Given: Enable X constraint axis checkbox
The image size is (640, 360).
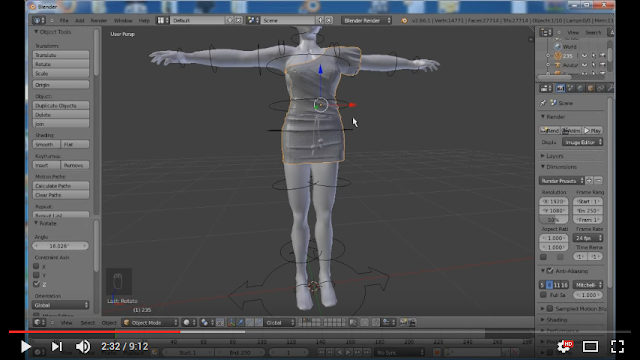Looking at the screenshot, I should 36,266.
